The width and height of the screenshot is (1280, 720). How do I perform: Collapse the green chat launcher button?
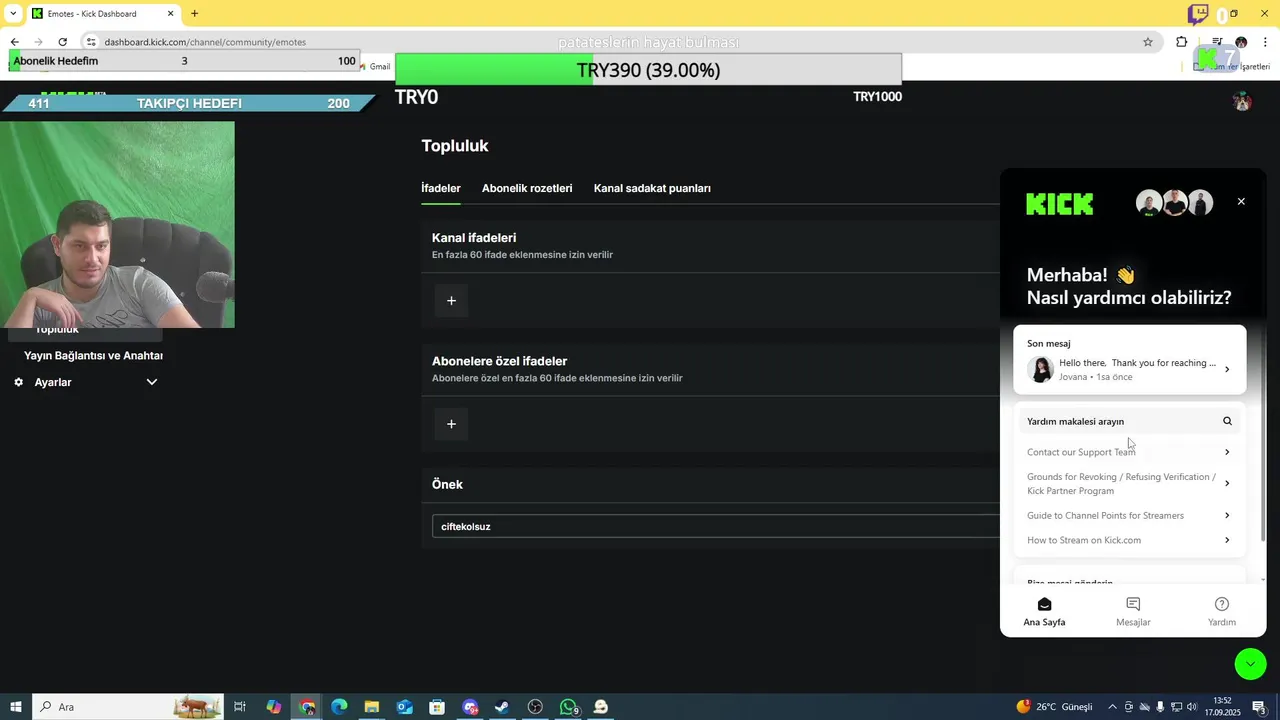pyautogui.click(x=1250, y=664)
